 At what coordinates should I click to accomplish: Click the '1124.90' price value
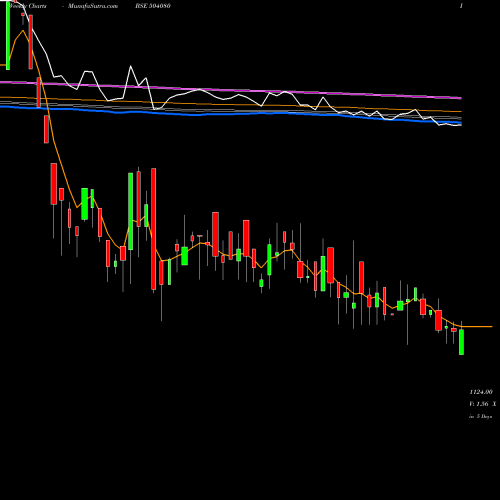click(481, 392)
